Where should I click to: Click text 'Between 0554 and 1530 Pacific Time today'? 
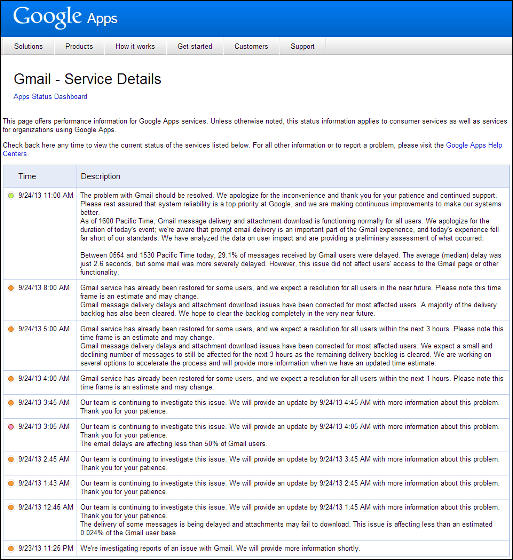(147, 255)
